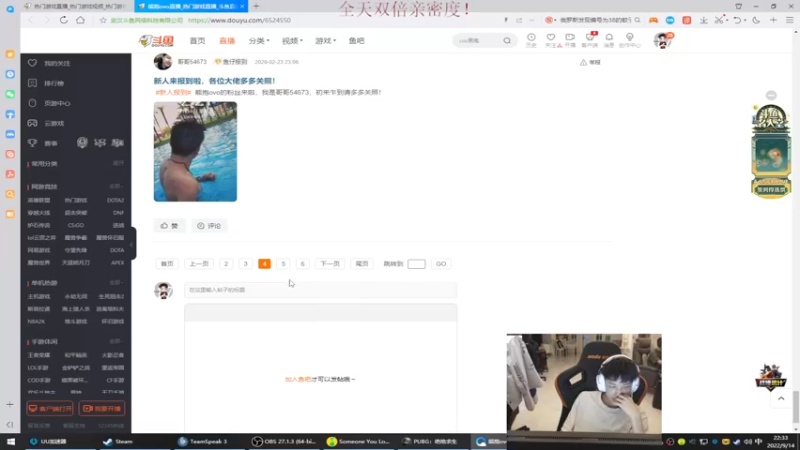Image resolution: width=800 pixels, height=450 pixels.
Task: Open the 历史 history clock icon
Action: [531, 40]
